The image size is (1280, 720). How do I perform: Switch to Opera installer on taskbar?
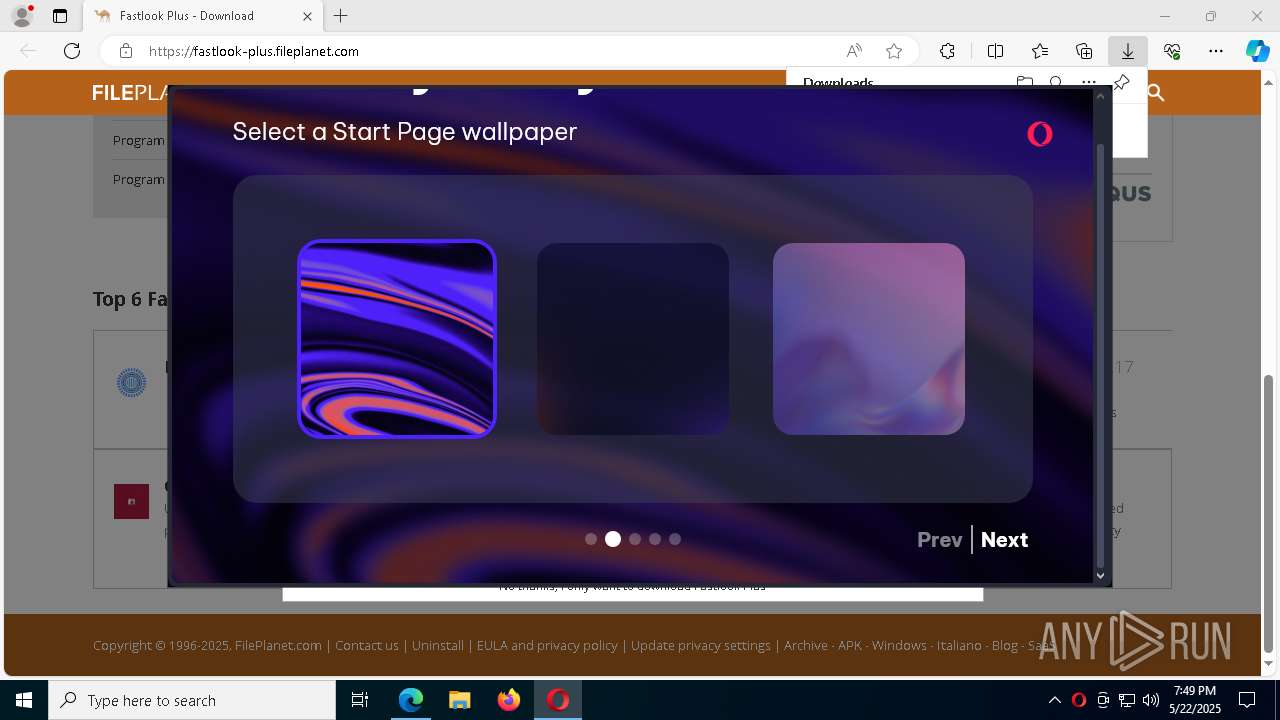coord(557,700)
